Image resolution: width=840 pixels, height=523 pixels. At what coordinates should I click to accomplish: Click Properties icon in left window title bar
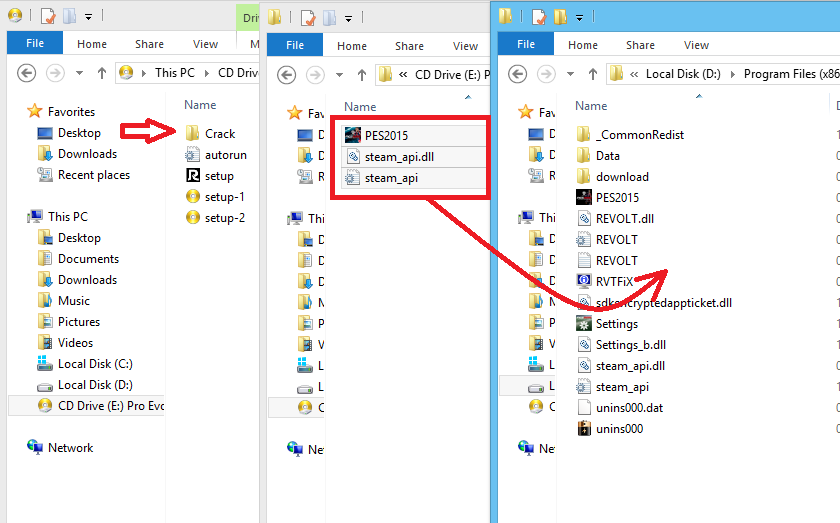click(48, 16)
